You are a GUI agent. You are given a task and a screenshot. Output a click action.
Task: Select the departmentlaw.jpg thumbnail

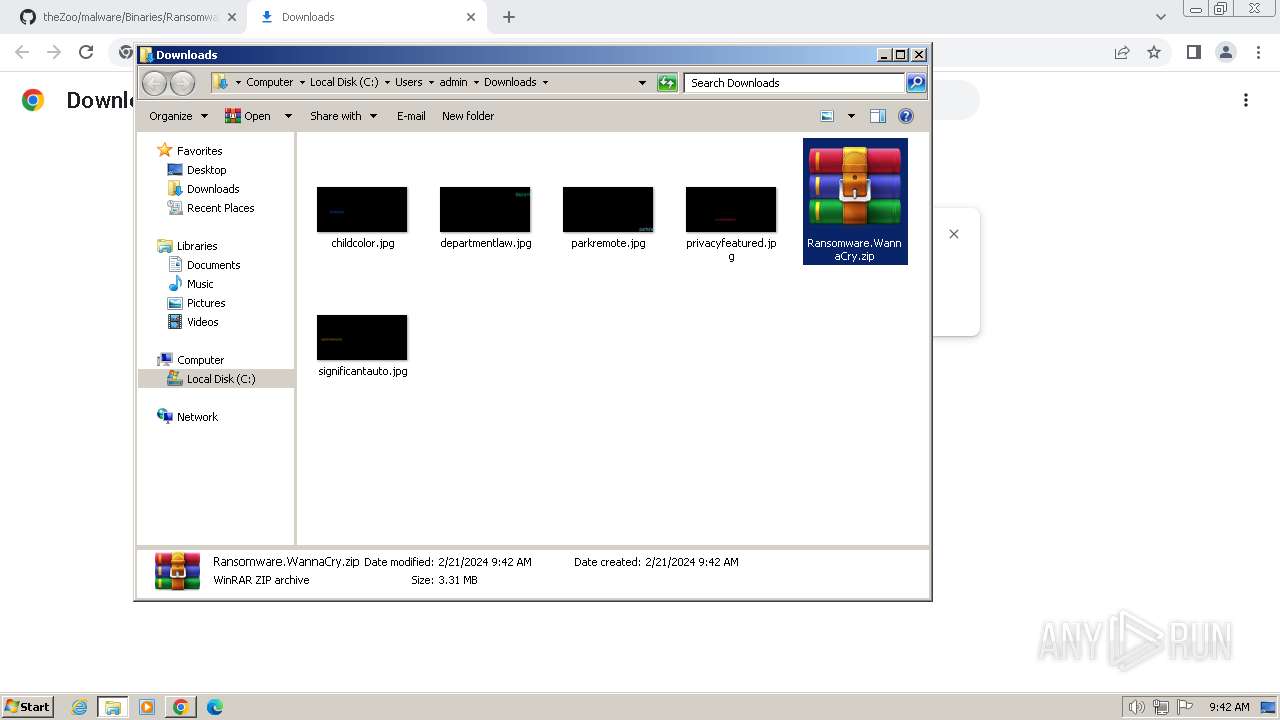point(485,209)
